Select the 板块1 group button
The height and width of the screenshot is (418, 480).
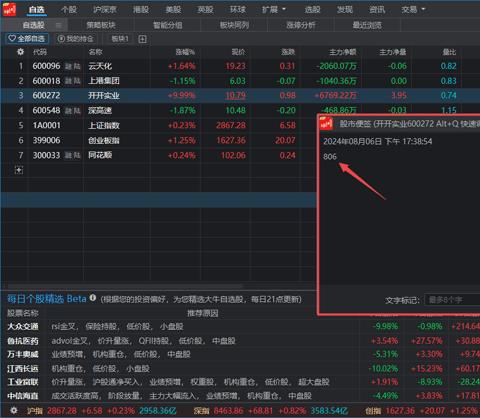(120, 39)
